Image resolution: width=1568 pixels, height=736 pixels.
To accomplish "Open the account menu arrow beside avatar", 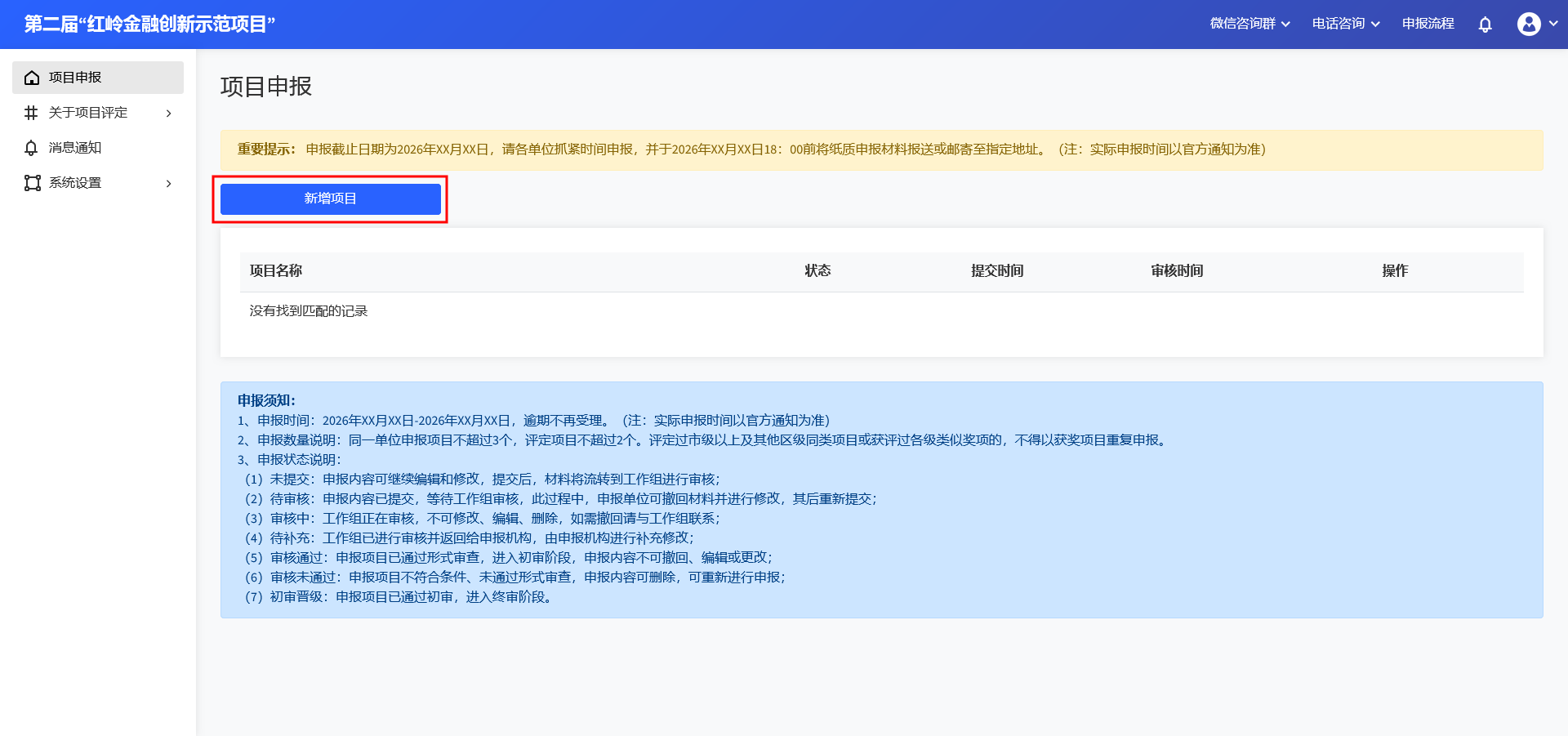I will 1553,24.
